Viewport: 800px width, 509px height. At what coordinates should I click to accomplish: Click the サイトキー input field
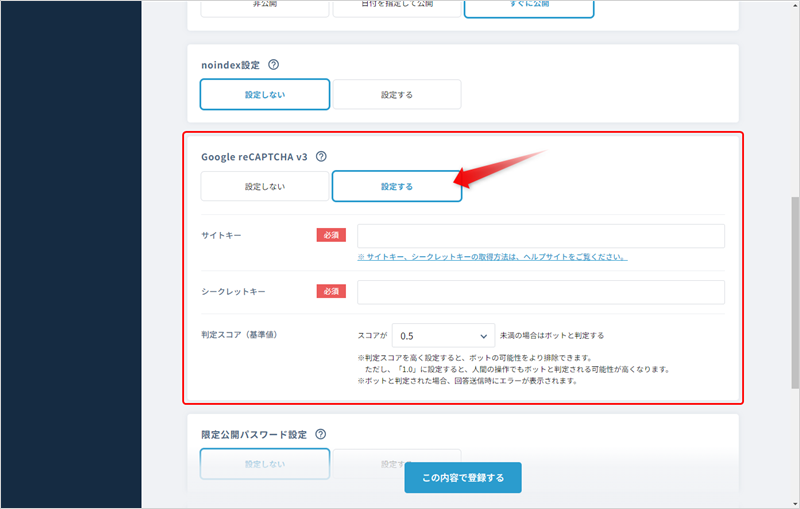point(541,236)
